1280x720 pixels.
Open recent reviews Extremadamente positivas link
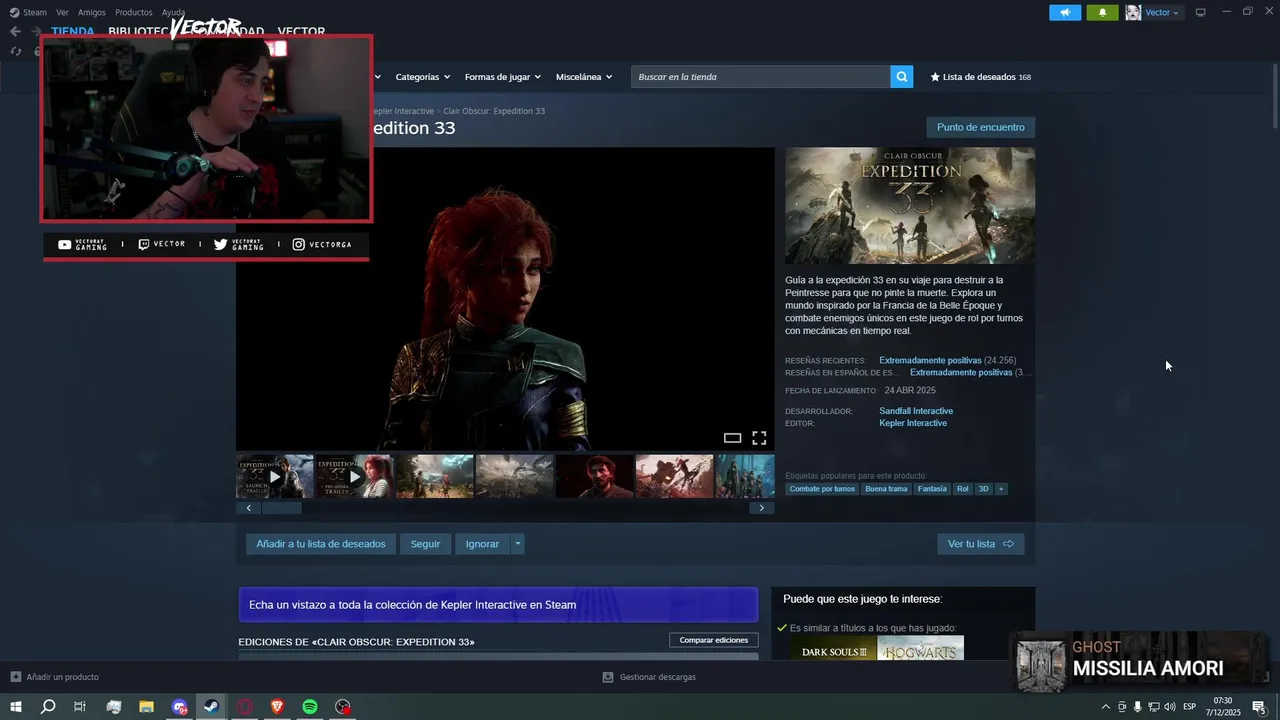point(930,360)
